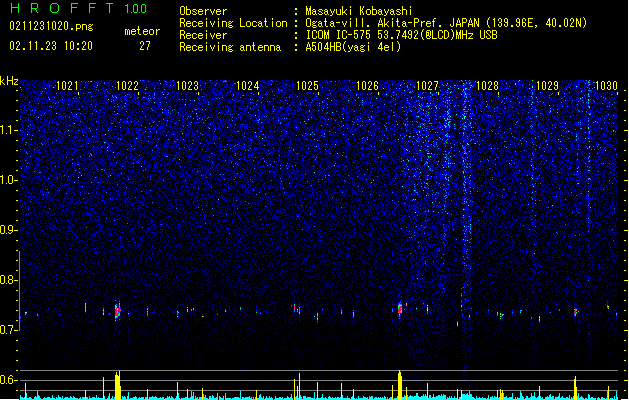Select the antenna value A504HB(yagi 4el)
629x400 pixels.
pos(353,47)
